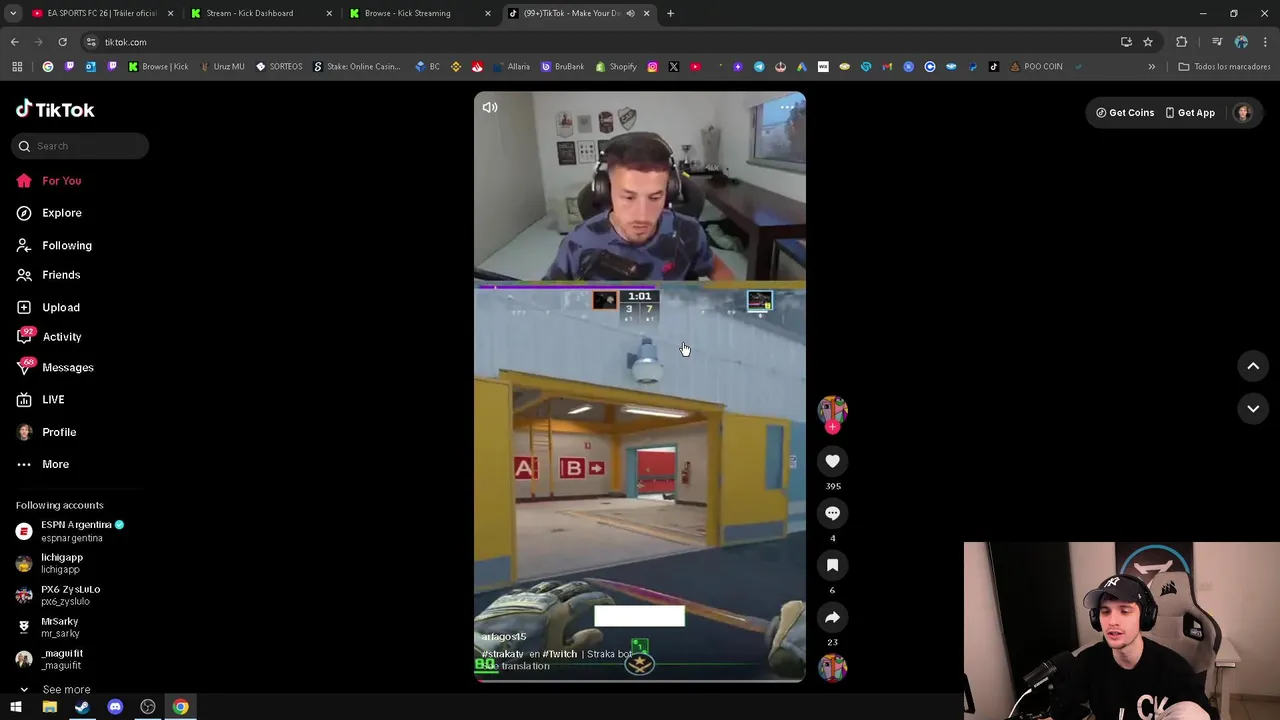
Task: Click Get Coins button
Action: coord(1125,113)
